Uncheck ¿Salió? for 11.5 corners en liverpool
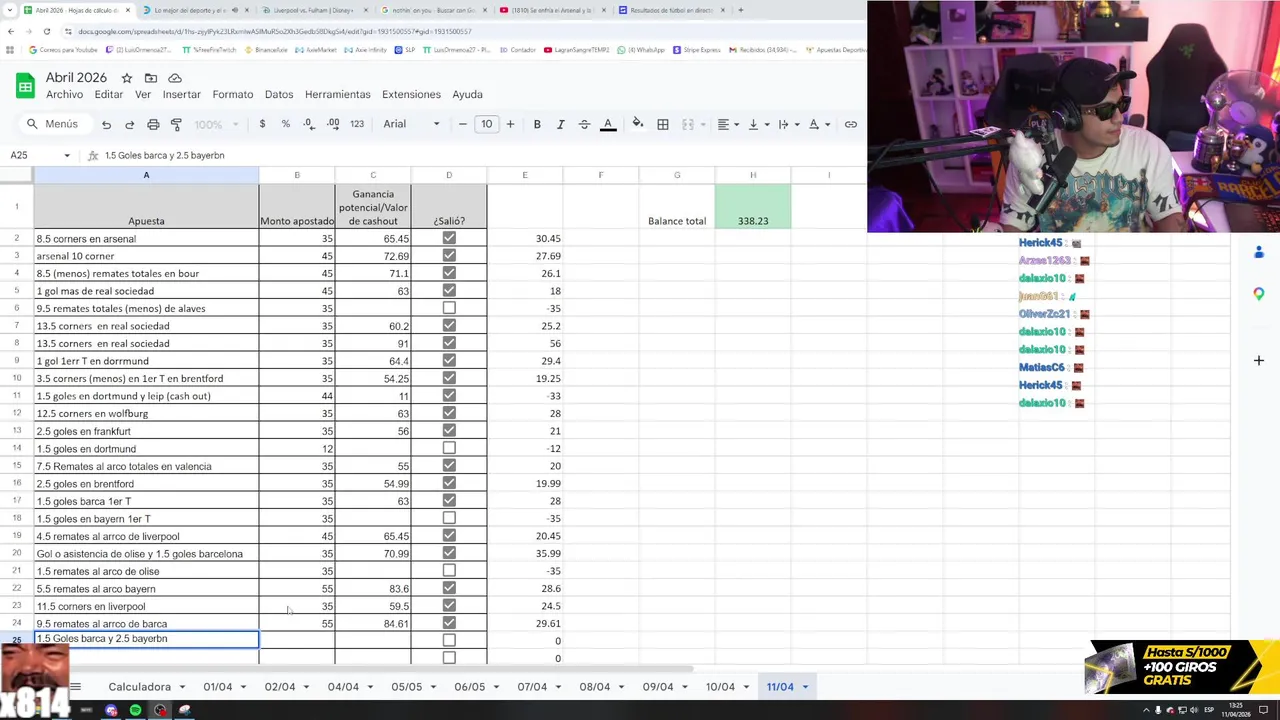The height and width of the screenshot is (720, 1280). [x=449, y=606]
